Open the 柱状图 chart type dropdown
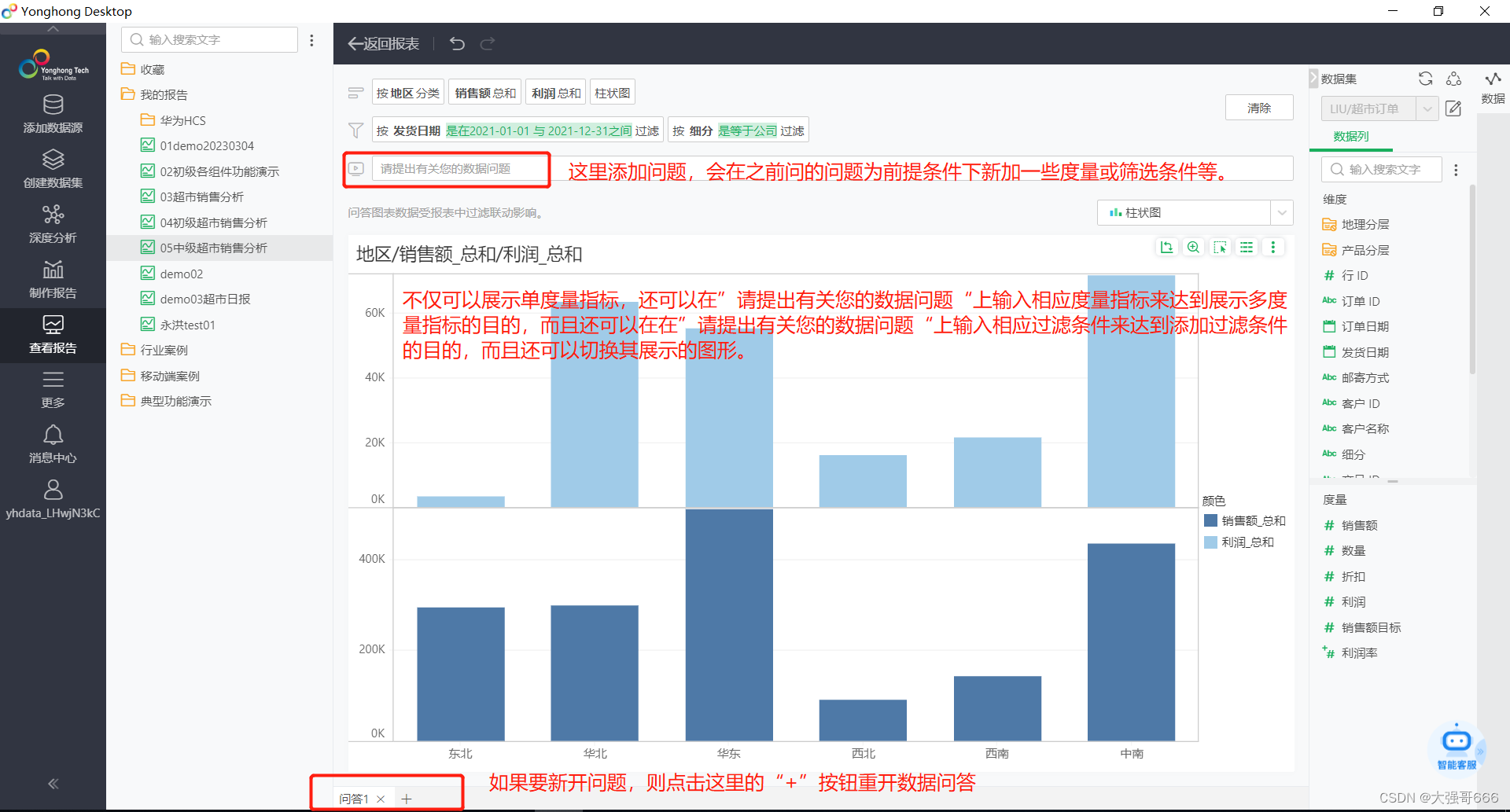Screen dimensions: 1510x812 tap(1282, 212)
